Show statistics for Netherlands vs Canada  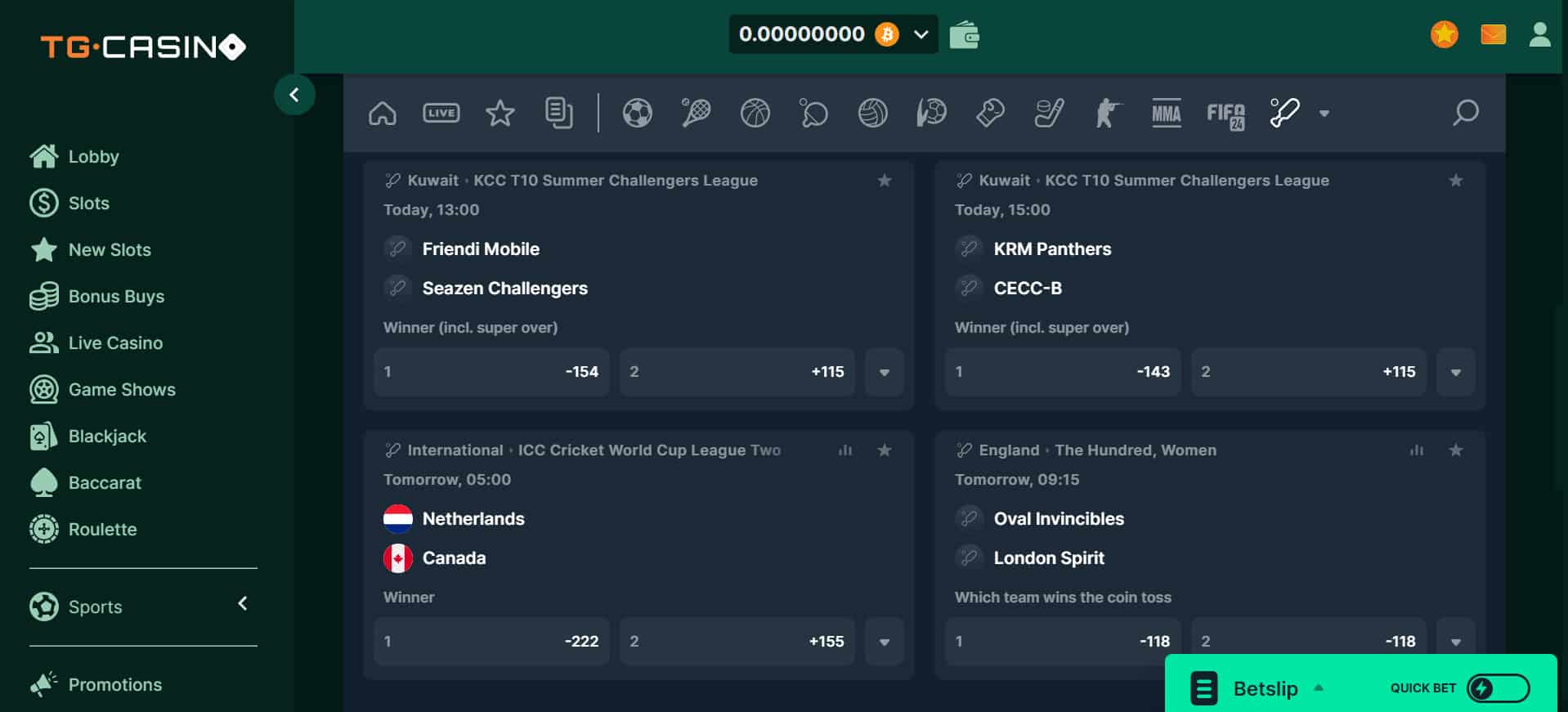[845, 450]
